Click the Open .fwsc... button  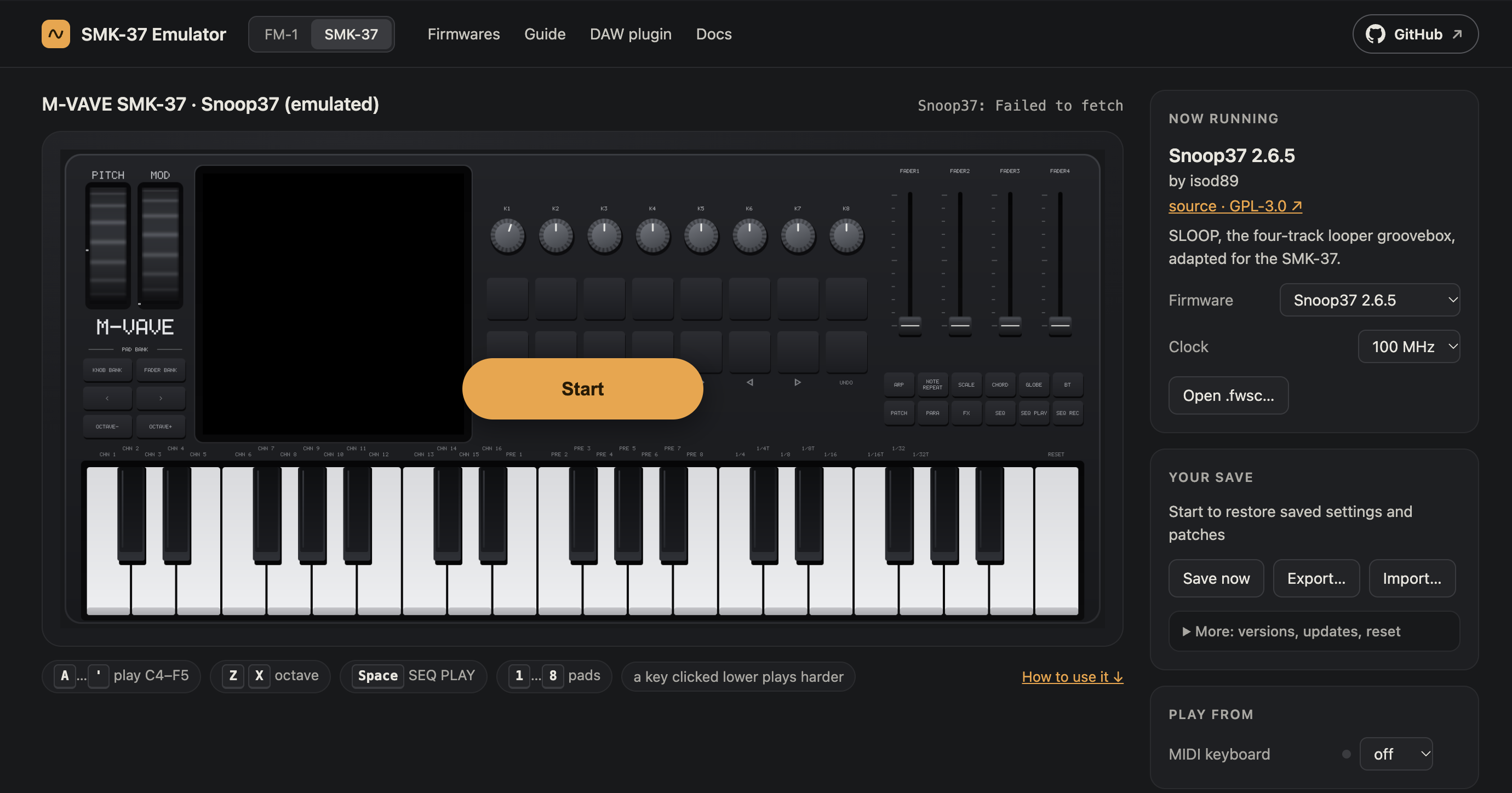click(x=1228, y=395)
